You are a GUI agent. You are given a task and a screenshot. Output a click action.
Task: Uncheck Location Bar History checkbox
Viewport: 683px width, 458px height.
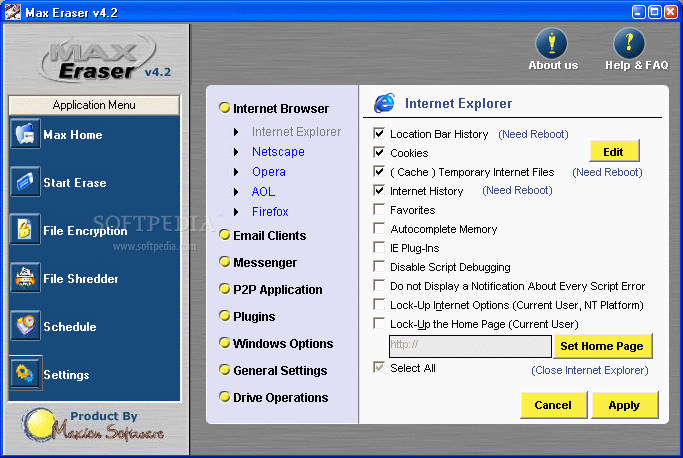(x=379, y=133)
